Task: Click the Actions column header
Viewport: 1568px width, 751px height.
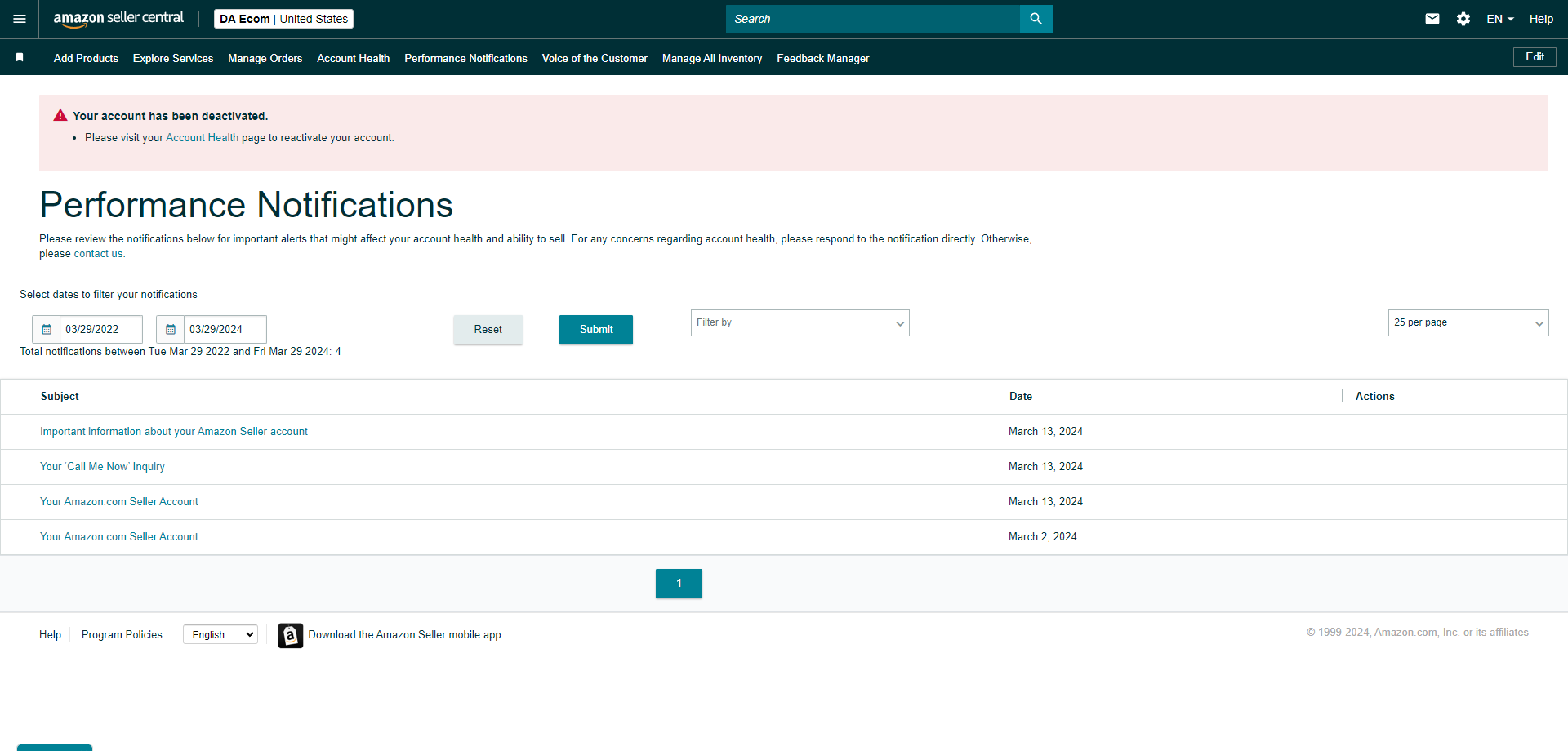Action: pos(1375,397)
